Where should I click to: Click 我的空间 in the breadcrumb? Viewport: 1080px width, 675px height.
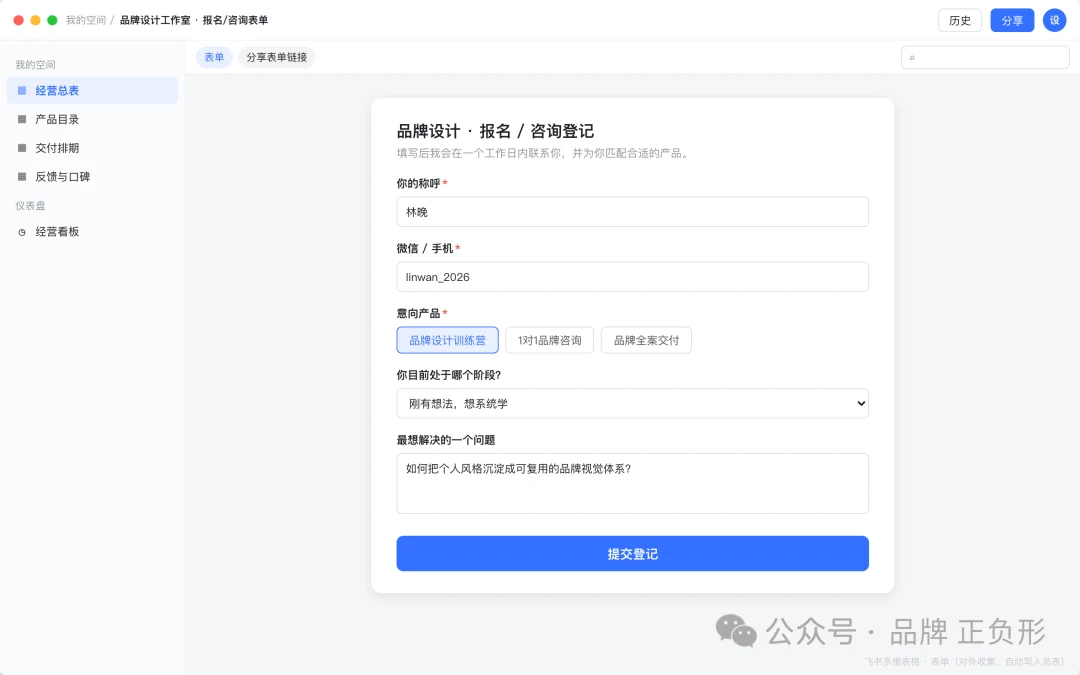click(85, 21)
